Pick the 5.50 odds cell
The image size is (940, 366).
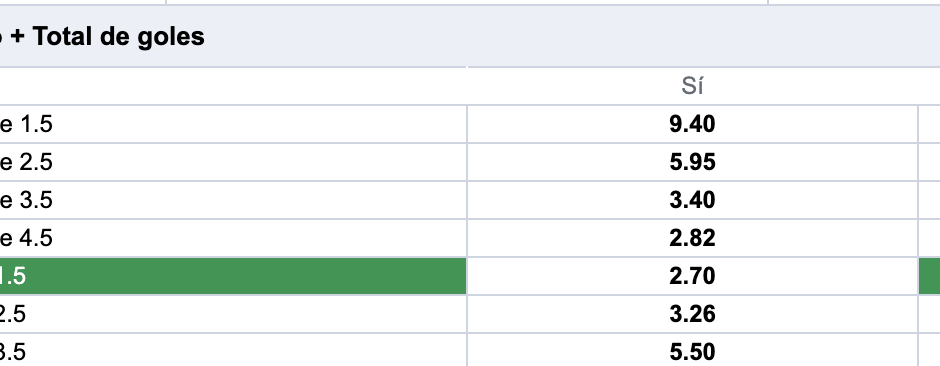(x=692, y=351)
